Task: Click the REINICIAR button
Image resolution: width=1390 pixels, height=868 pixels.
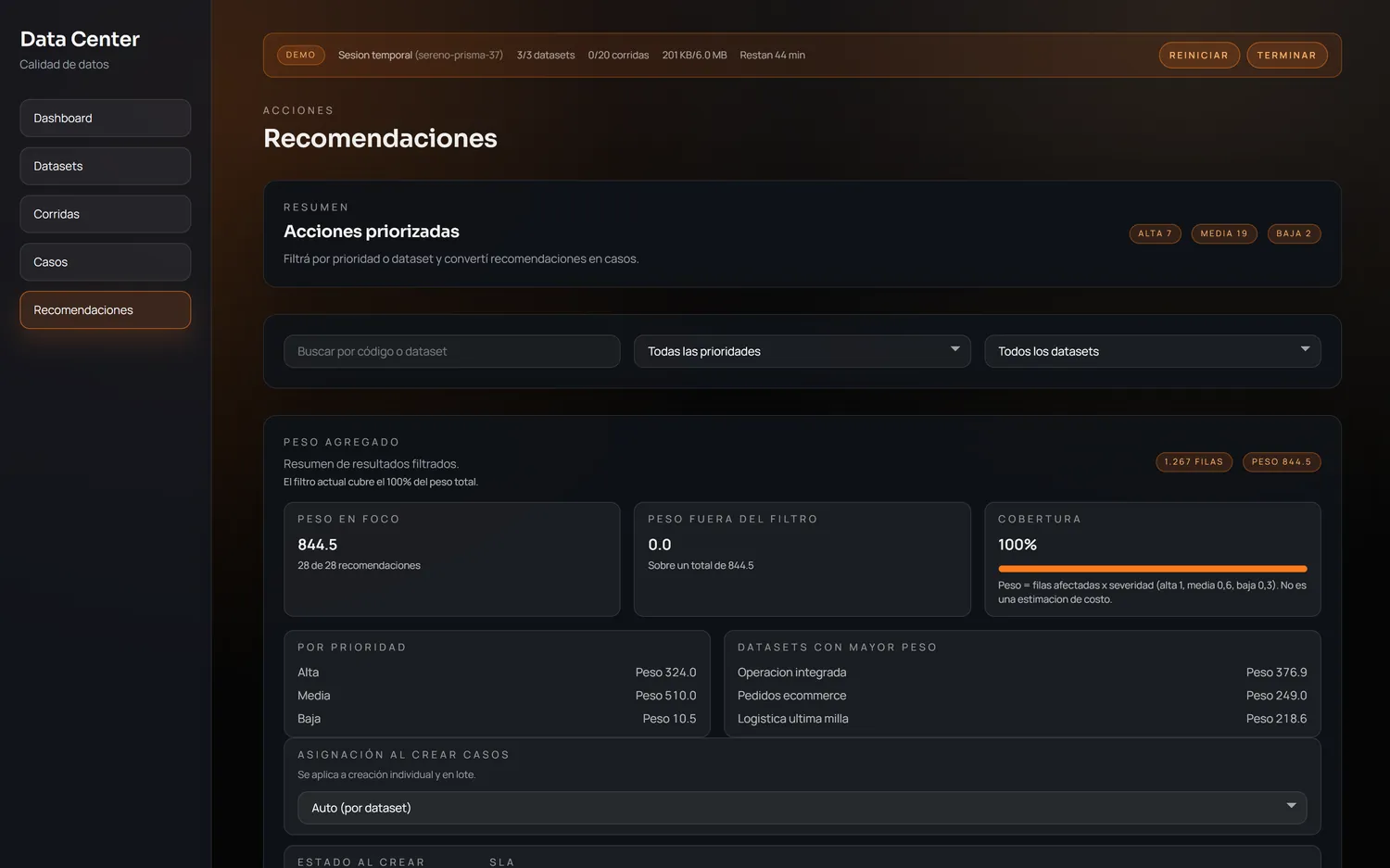Action: [1198, 56]
